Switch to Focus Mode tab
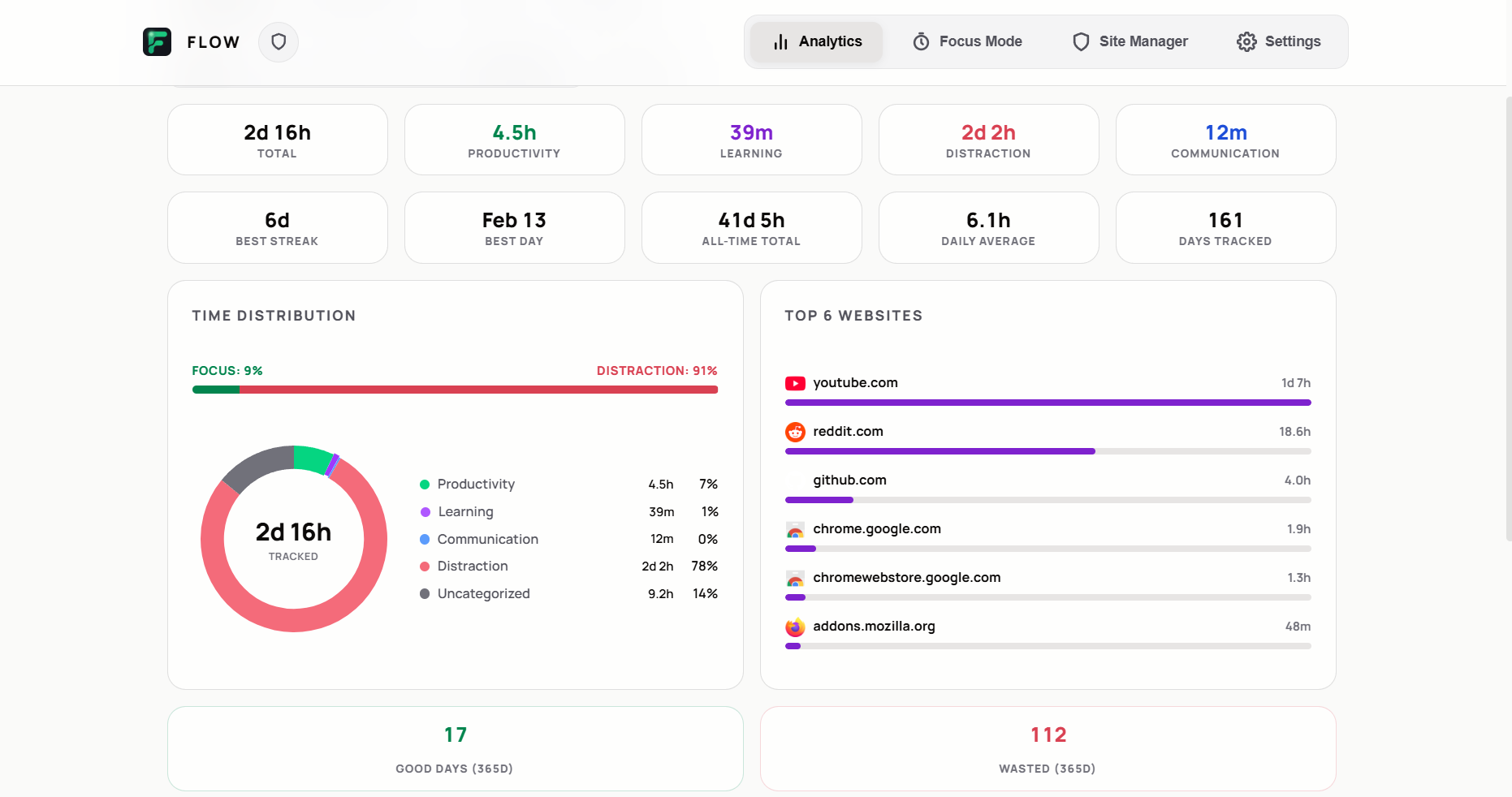Viewport: 1512px width, 797px height. (967, 41)
